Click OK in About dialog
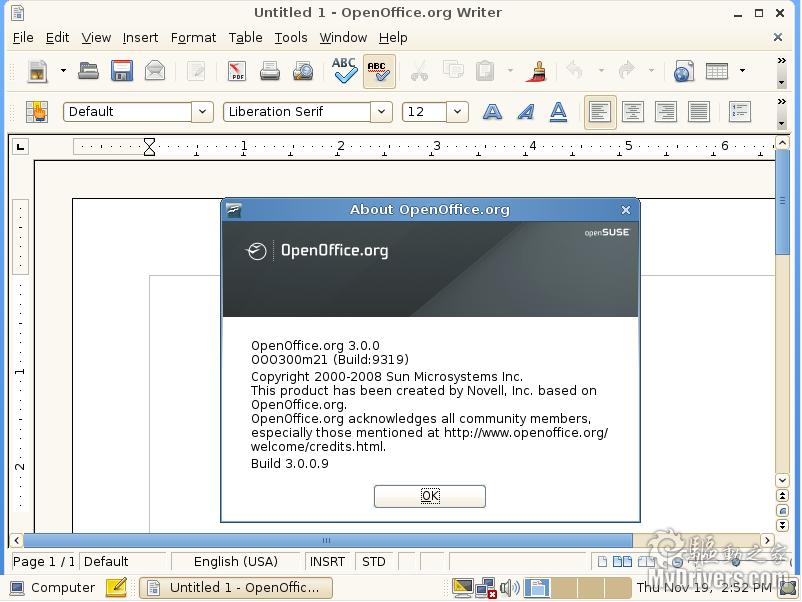 (x=430, y=496)
